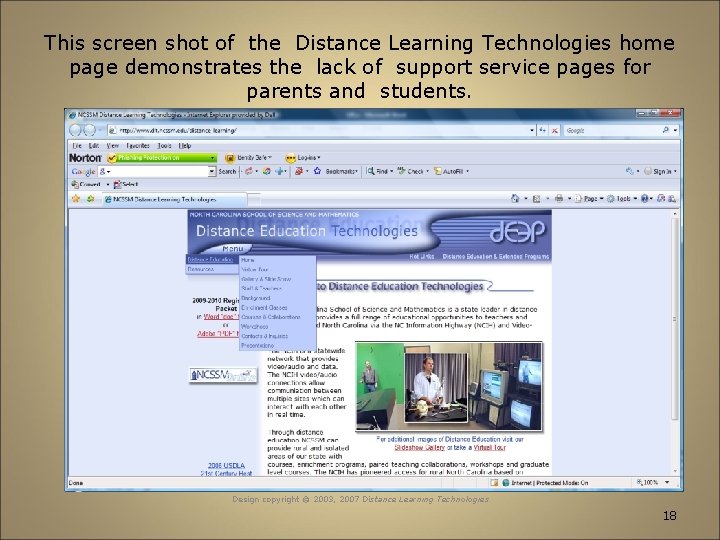Click the NCSSM Online logo image

click(x=223, y=375)
